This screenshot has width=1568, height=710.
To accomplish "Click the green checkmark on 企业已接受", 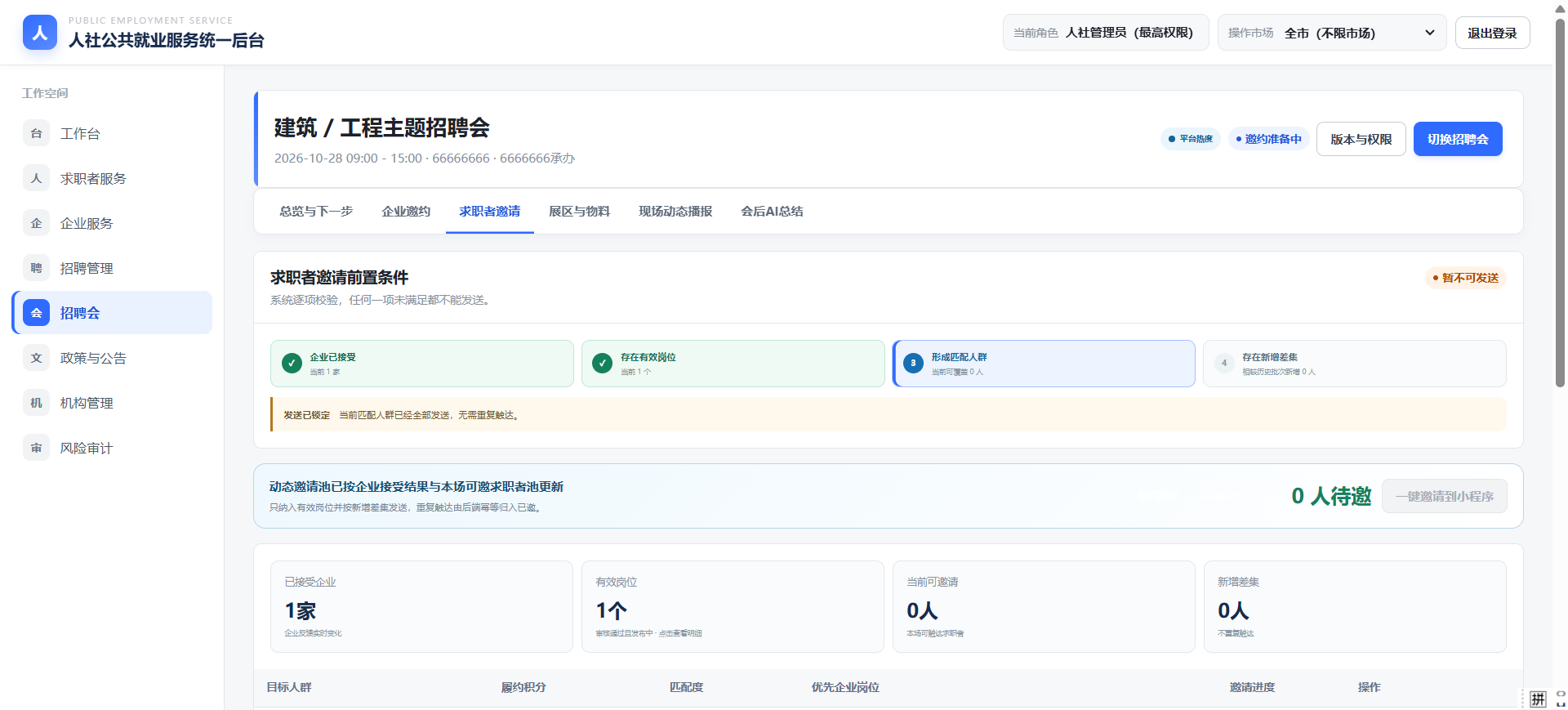I will (292, 364).
